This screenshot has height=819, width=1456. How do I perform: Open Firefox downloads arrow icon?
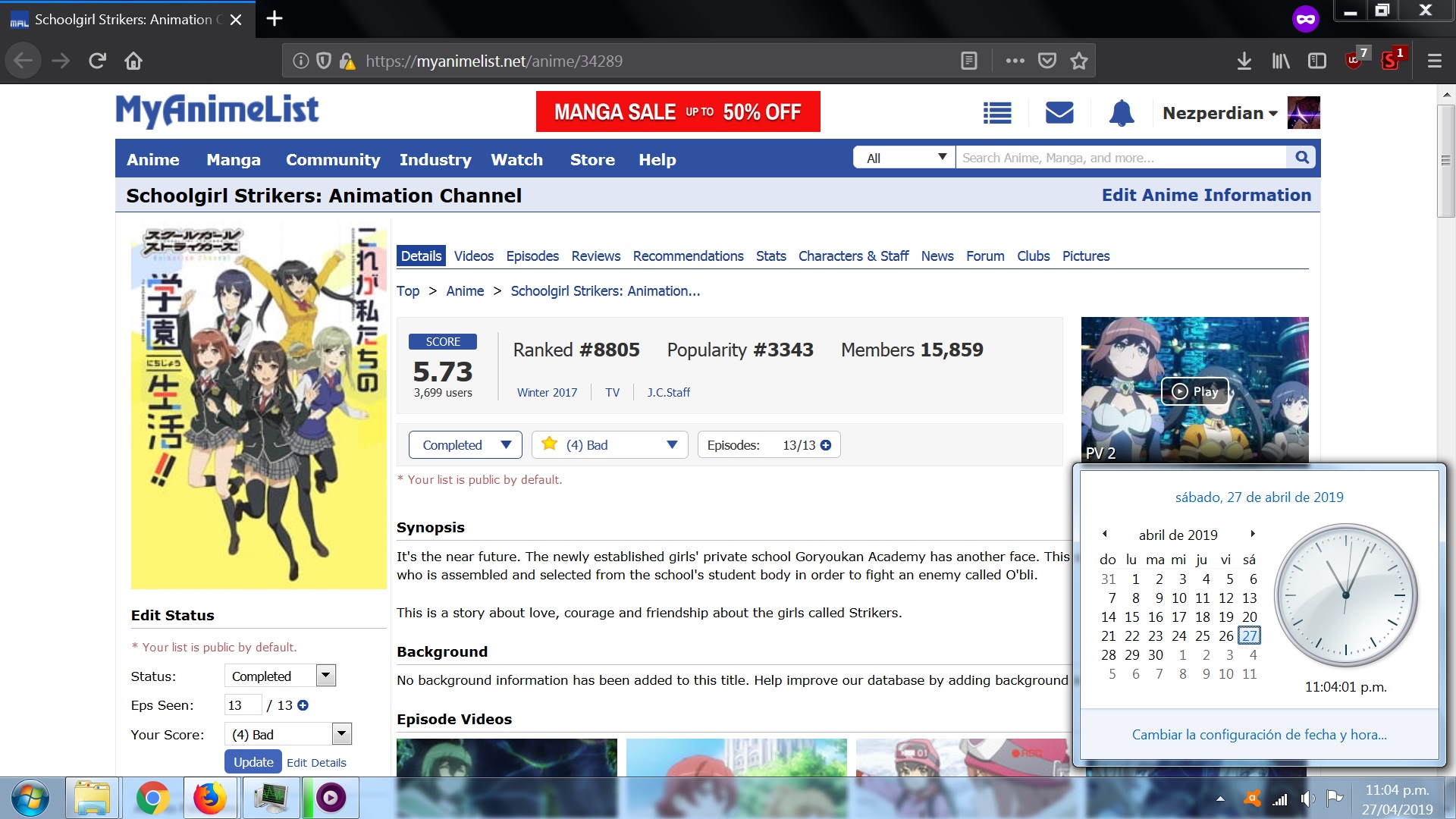pos(1244,61)
